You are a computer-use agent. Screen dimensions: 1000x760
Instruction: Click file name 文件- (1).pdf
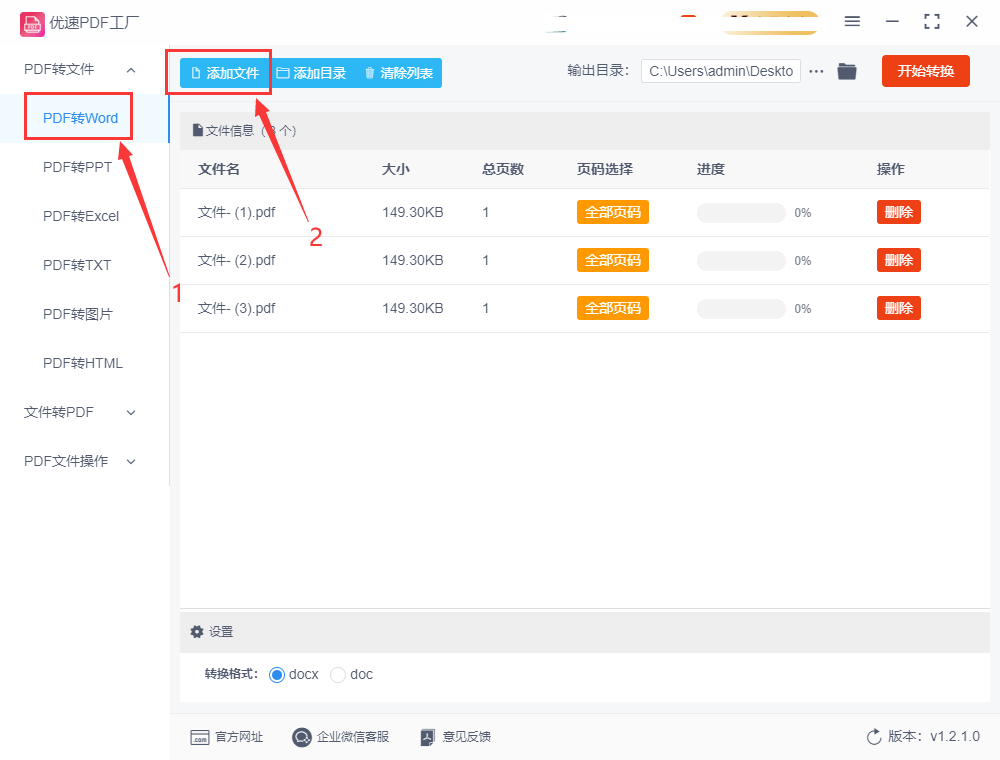coord(237,212)
